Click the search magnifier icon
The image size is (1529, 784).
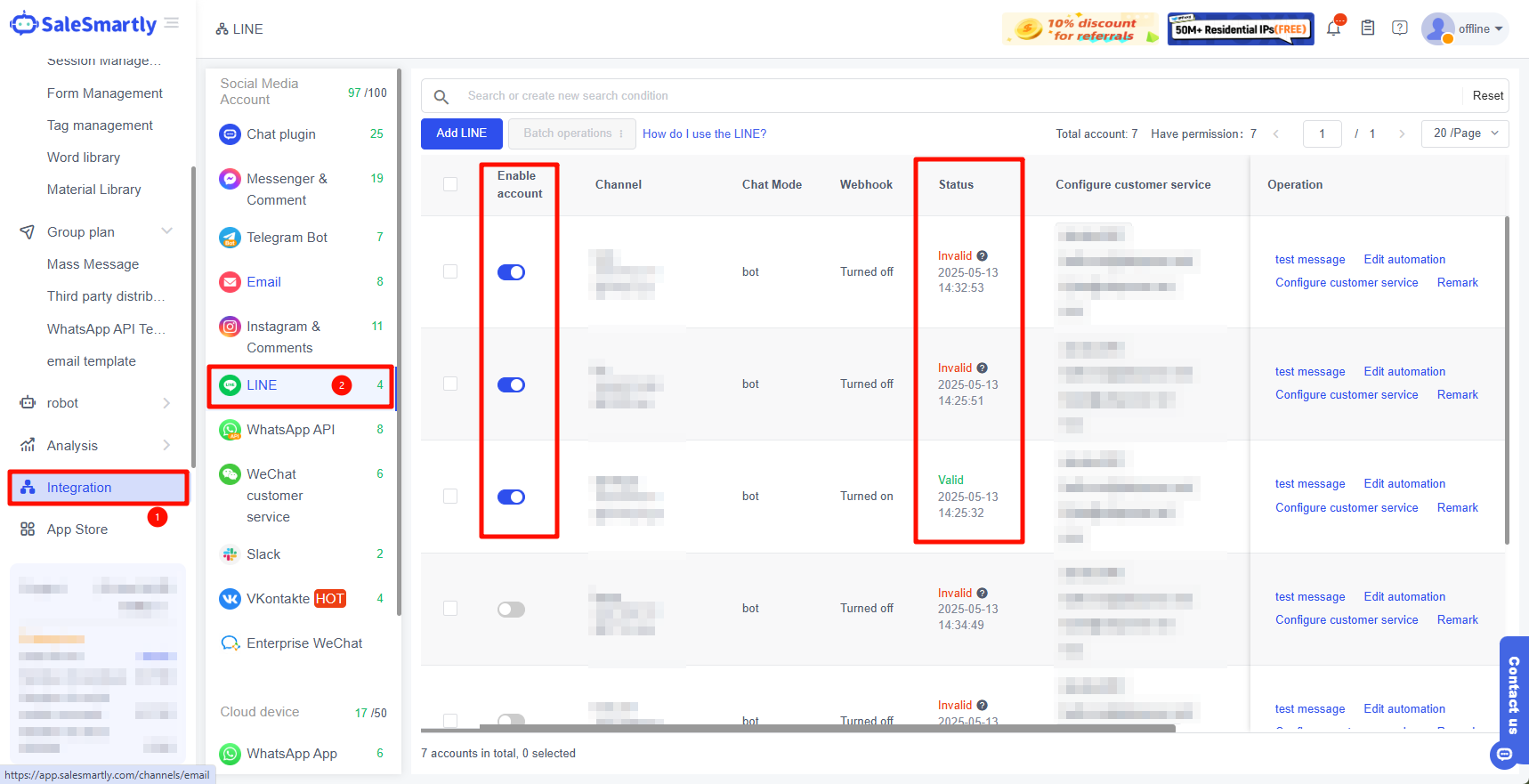click(x=441, y=96)
